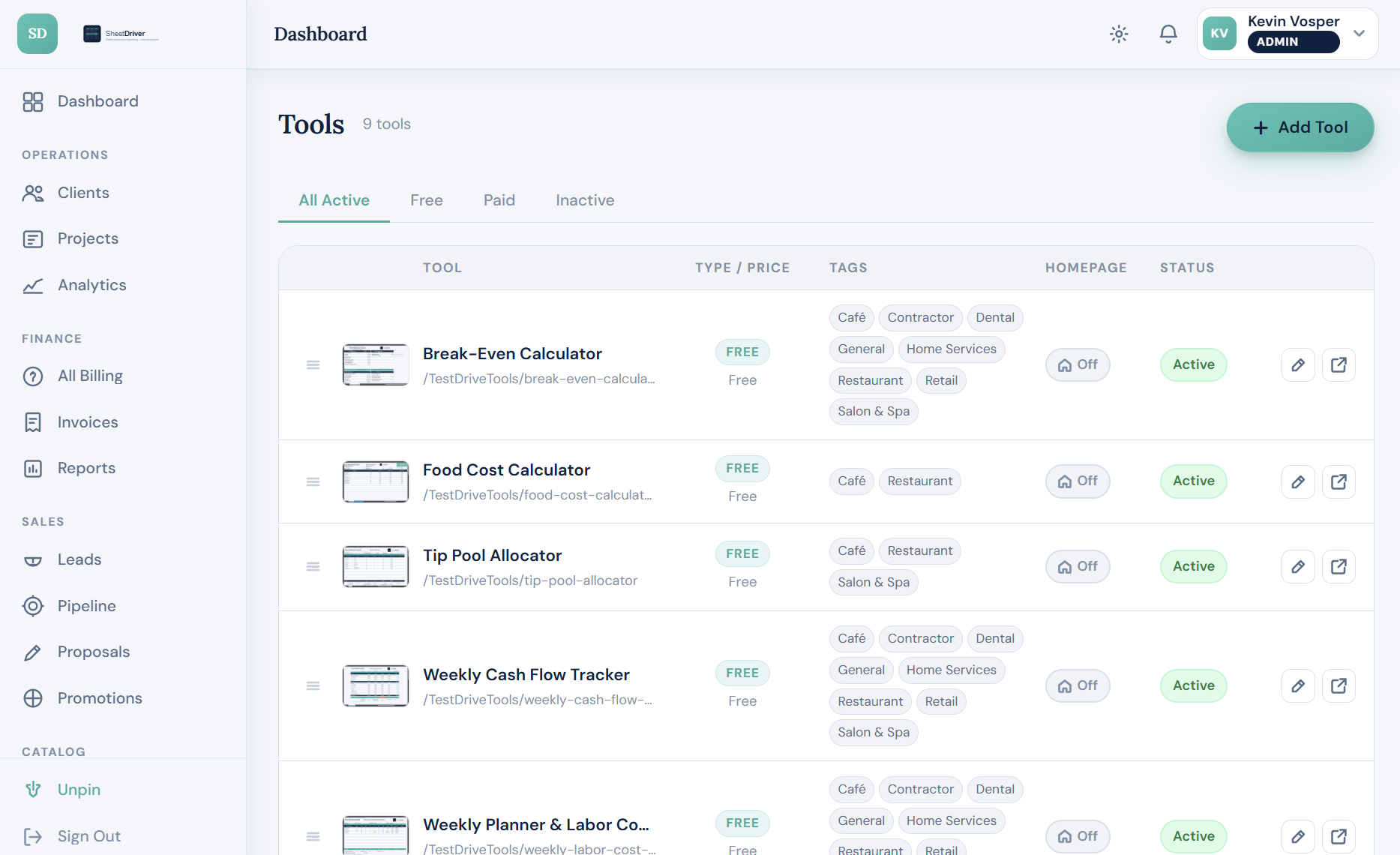Open Pipeline in the sidebar
The height and width of the screenshot is (855, 1400).
pyautogui.click(x=123, y=607)
